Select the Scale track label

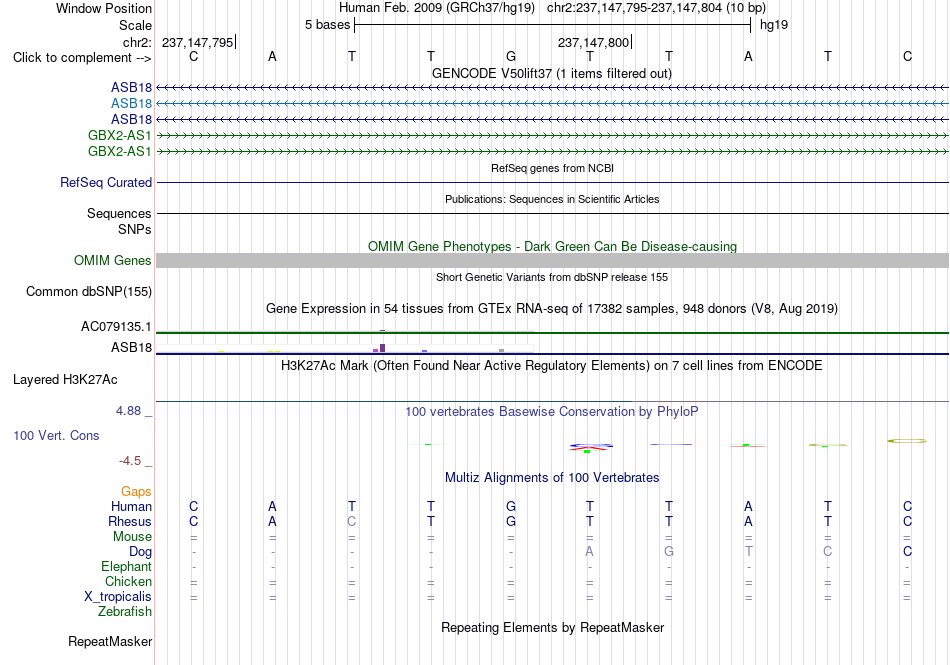click(135, 25)
